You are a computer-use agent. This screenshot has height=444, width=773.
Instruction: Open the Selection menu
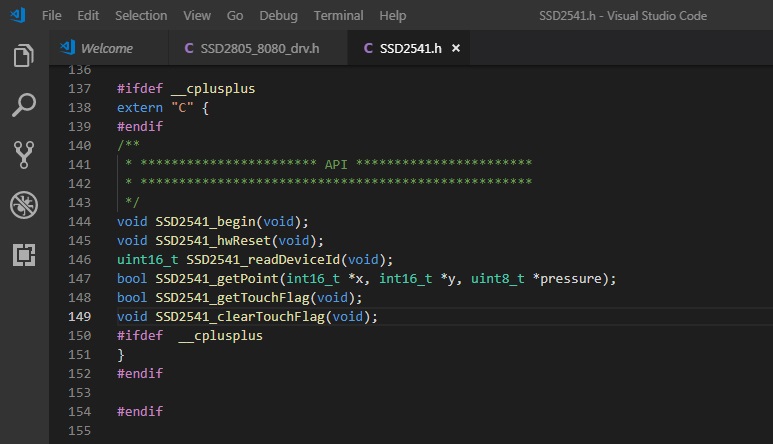coord(141,16)
